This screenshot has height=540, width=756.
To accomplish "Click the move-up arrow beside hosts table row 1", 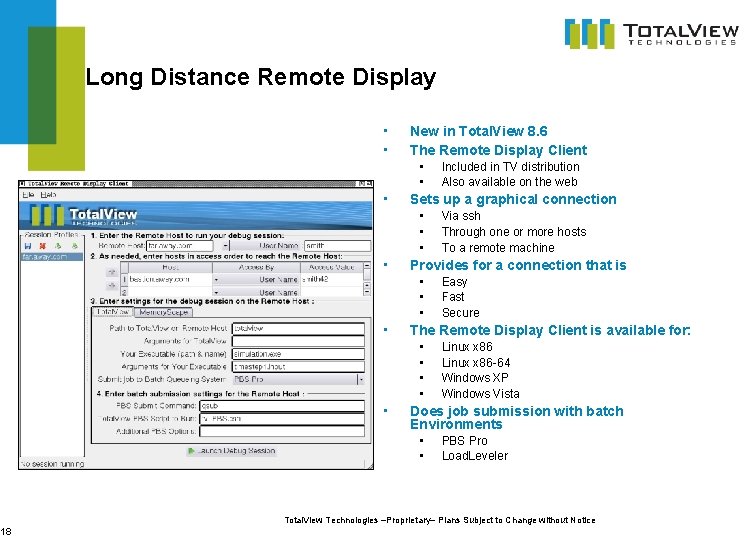I will pos(111,272).
